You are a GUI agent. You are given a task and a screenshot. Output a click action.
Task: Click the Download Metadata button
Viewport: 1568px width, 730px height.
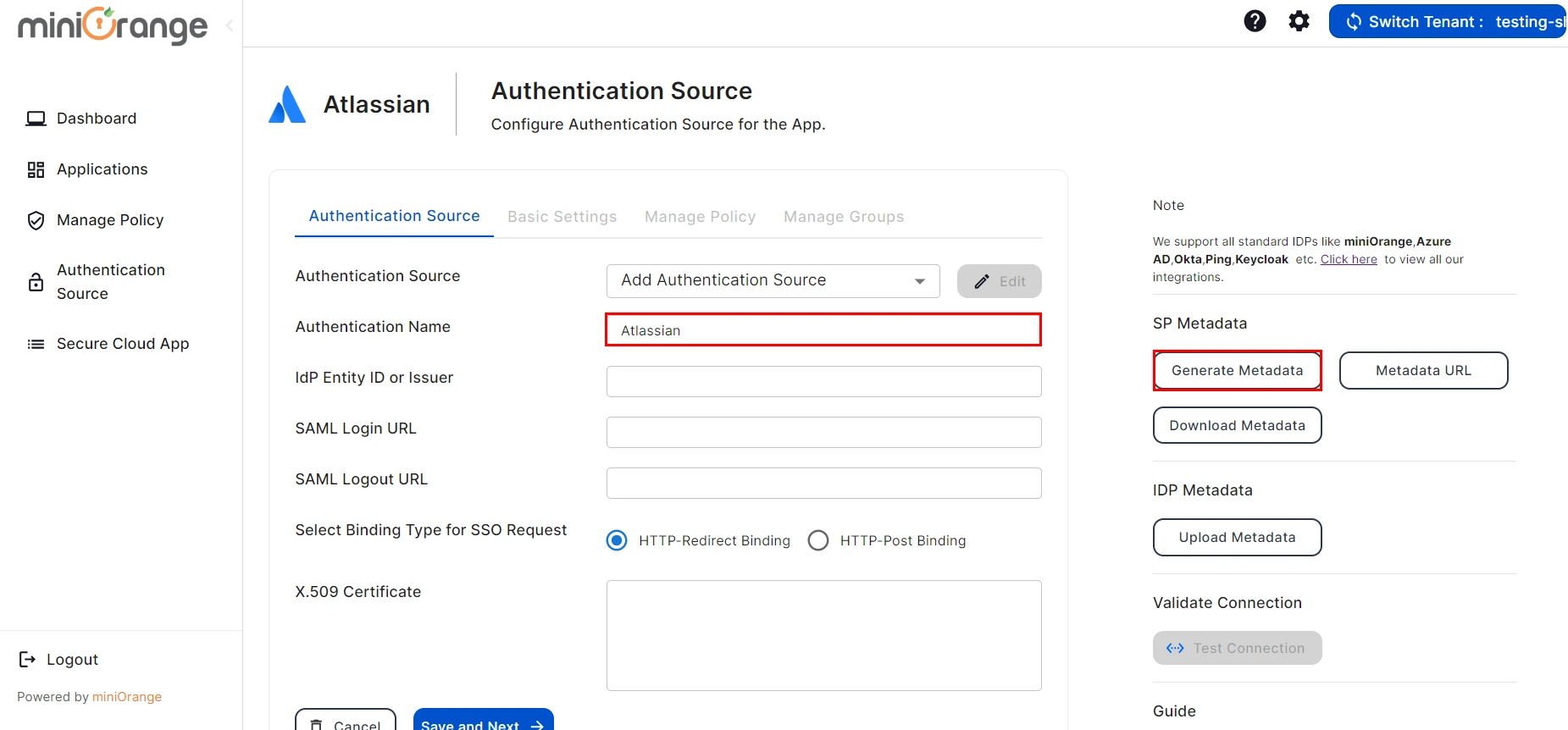(1238, 426)
